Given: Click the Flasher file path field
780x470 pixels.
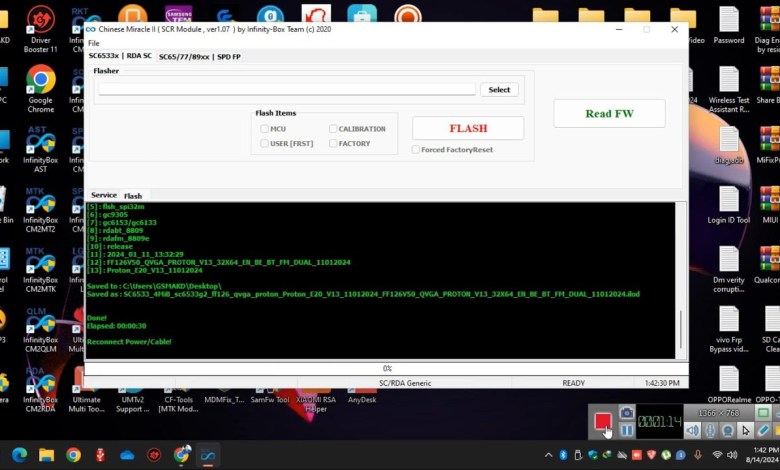Looking at the screenshot, I should click(x=287, y=90).
